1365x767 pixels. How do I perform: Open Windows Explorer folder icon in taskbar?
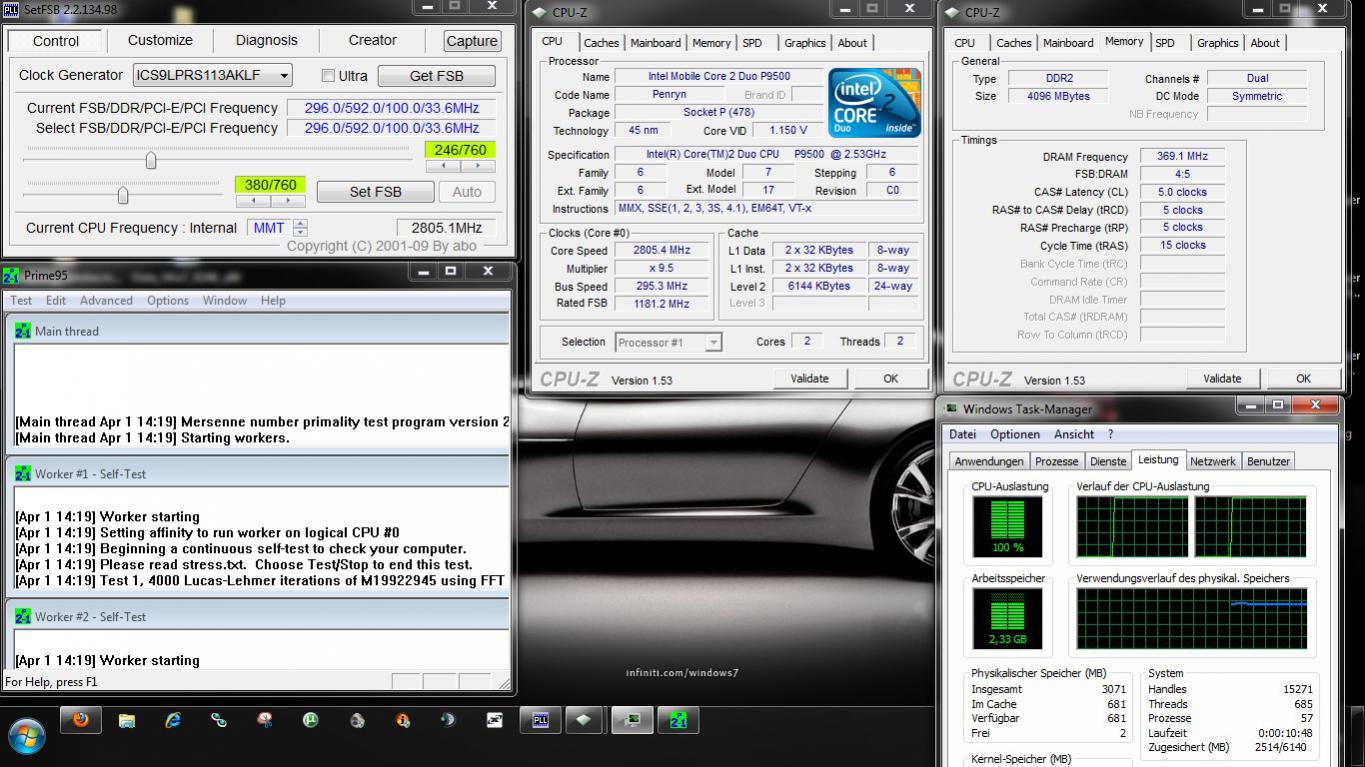point(127,720)
